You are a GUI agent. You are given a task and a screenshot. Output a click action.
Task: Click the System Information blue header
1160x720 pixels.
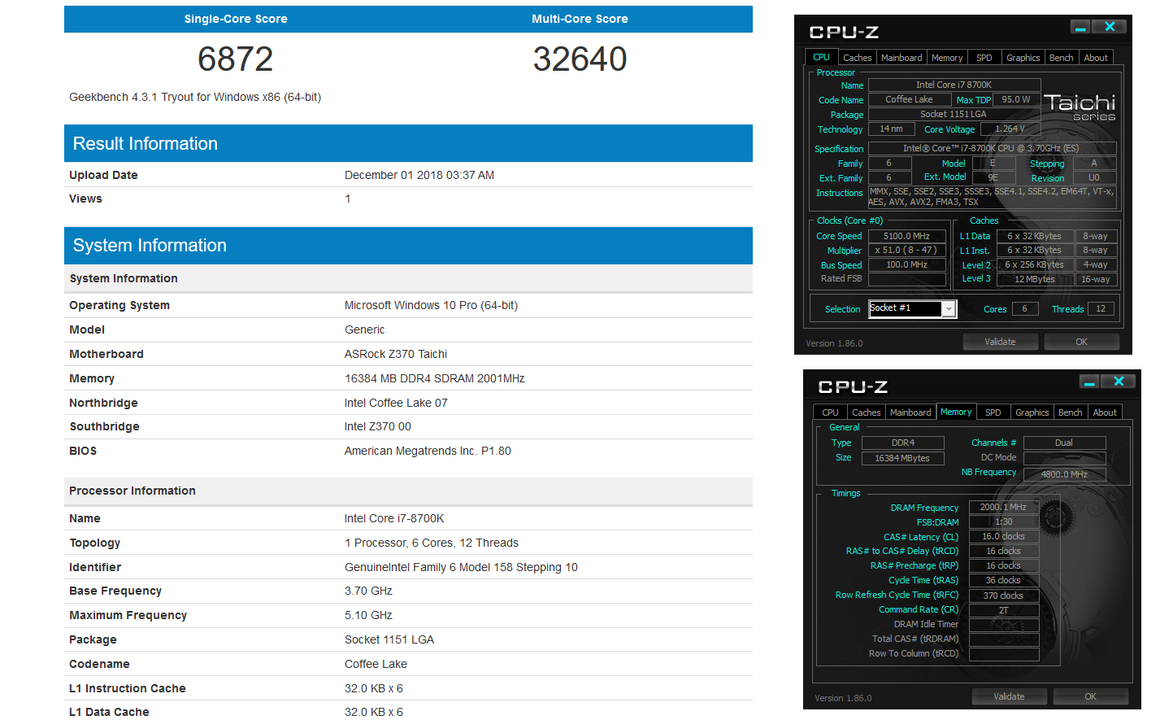(x=408, y=246)
